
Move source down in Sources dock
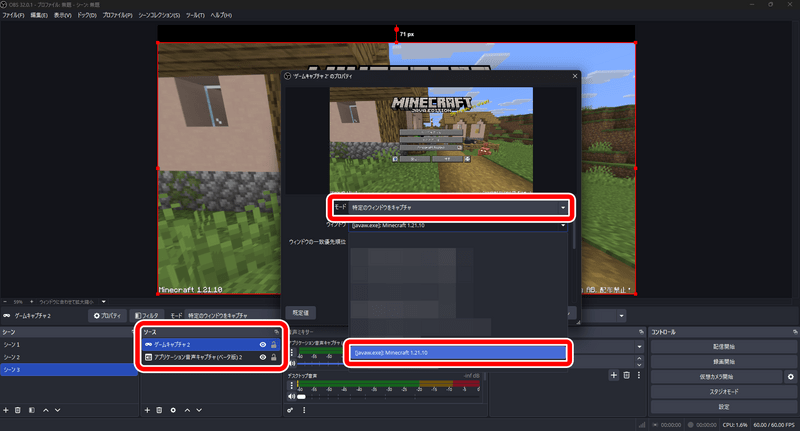point(199,410)
